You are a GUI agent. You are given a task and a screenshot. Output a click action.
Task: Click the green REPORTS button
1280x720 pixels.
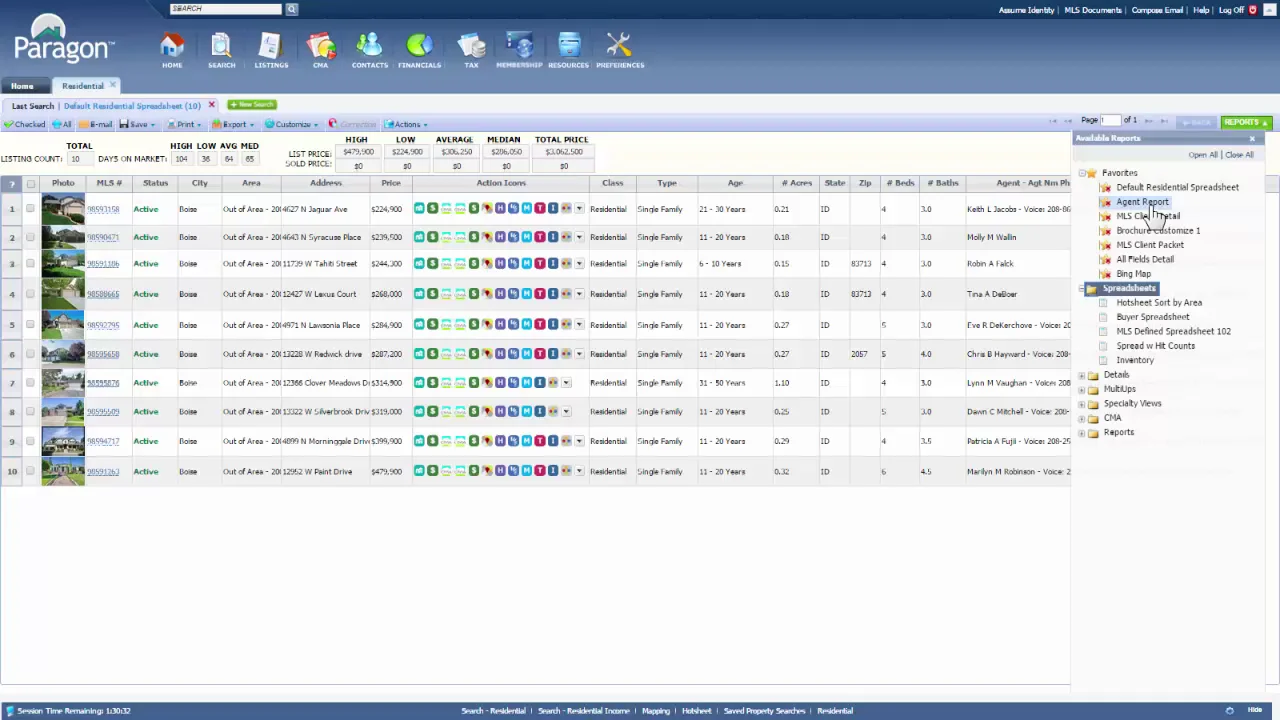pyautogui.click(x=1246, y=123)
